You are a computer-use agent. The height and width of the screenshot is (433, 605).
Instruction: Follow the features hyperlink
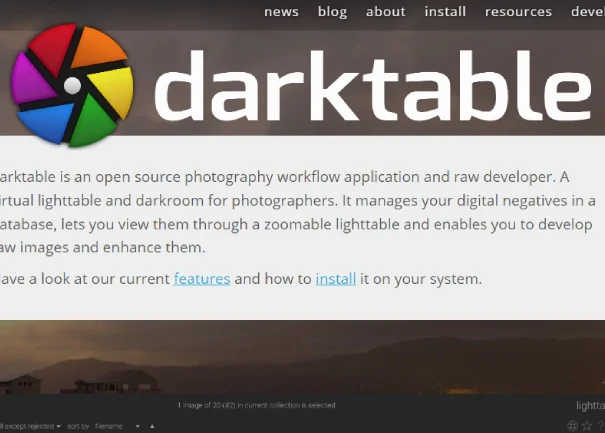tap(202, 279)
